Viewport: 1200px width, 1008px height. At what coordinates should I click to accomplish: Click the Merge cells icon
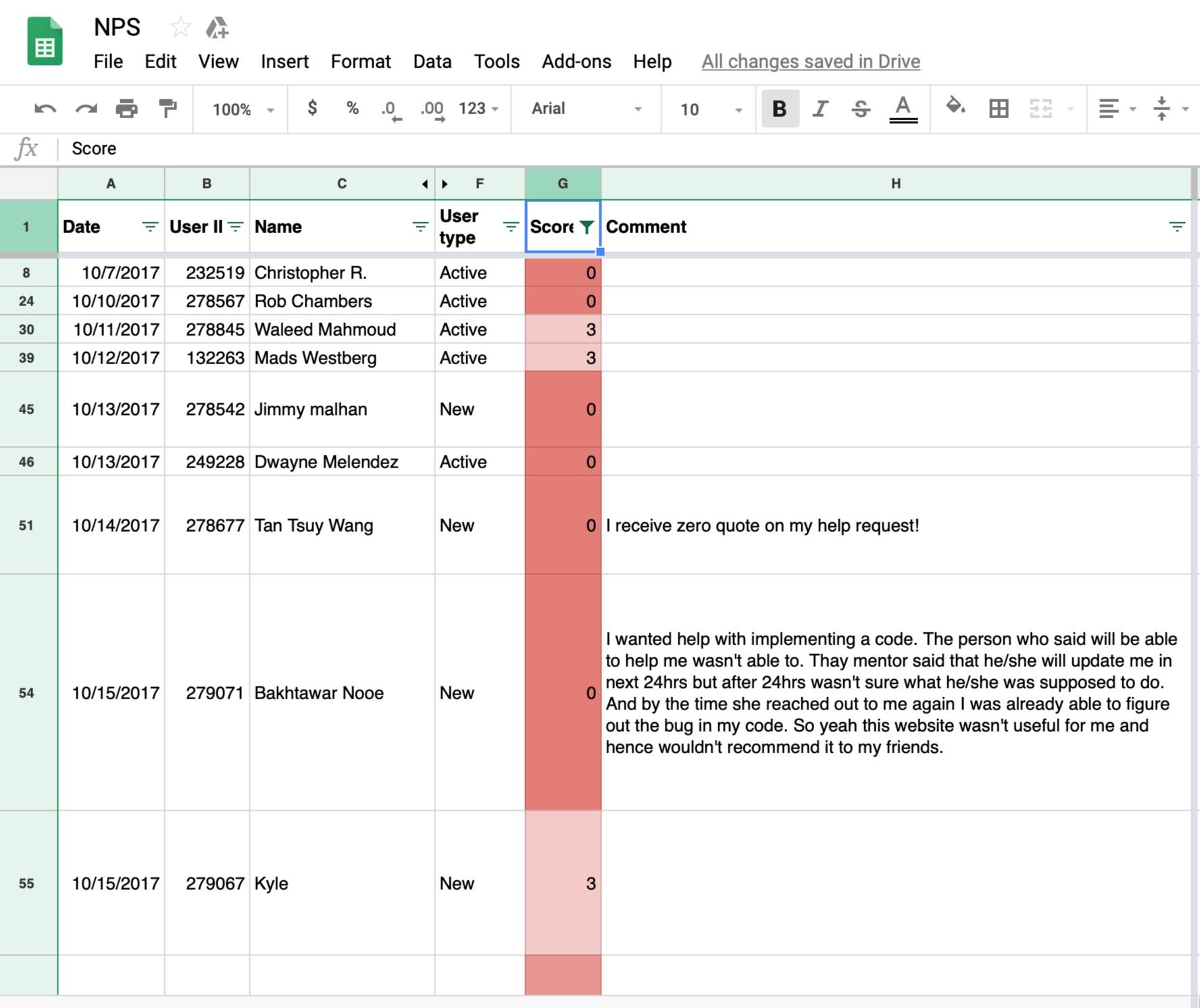[1041, 108]
